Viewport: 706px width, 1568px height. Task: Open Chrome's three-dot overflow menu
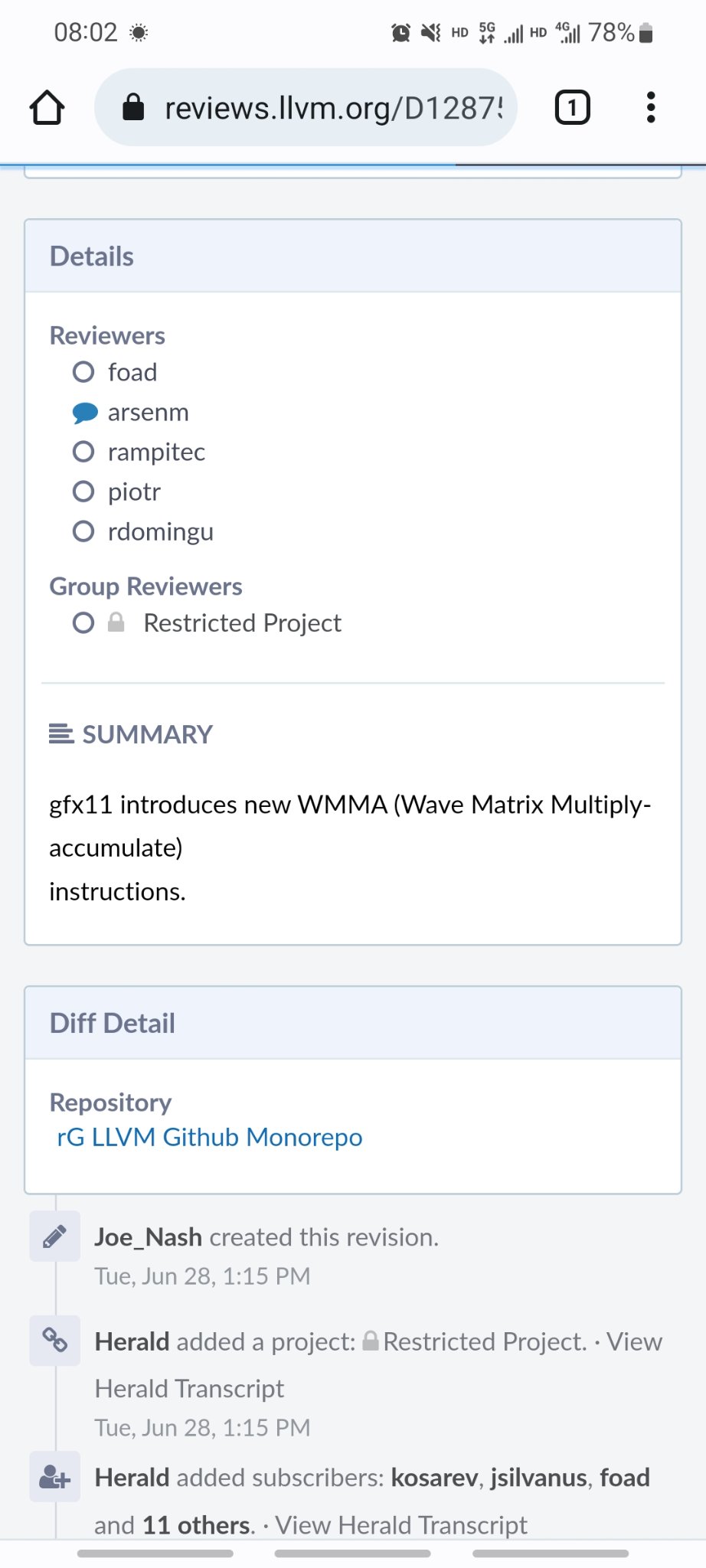651,107
